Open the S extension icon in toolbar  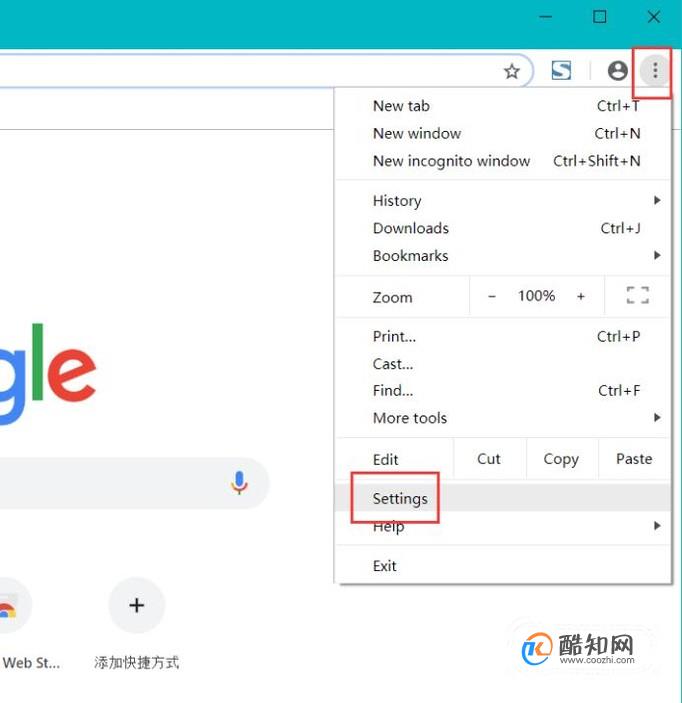coord(561,70)
